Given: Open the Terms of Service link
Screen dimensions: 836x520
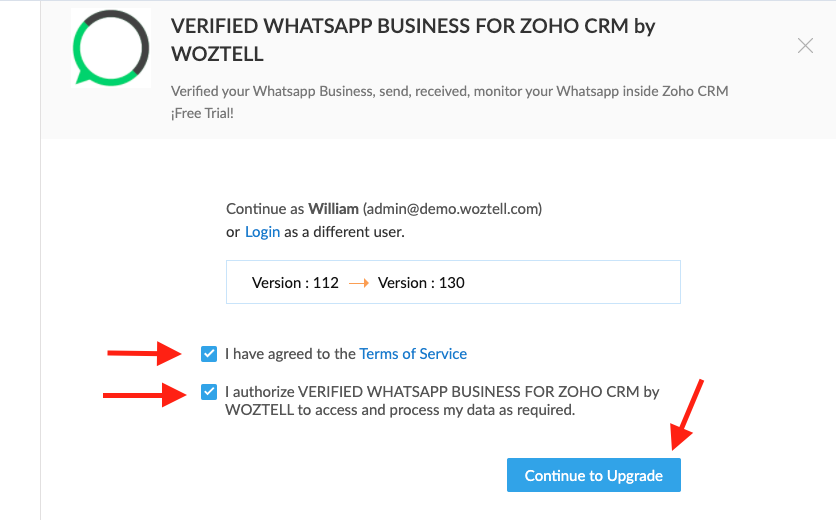Looking at the screenshot, I should click(x=413, y=354).
